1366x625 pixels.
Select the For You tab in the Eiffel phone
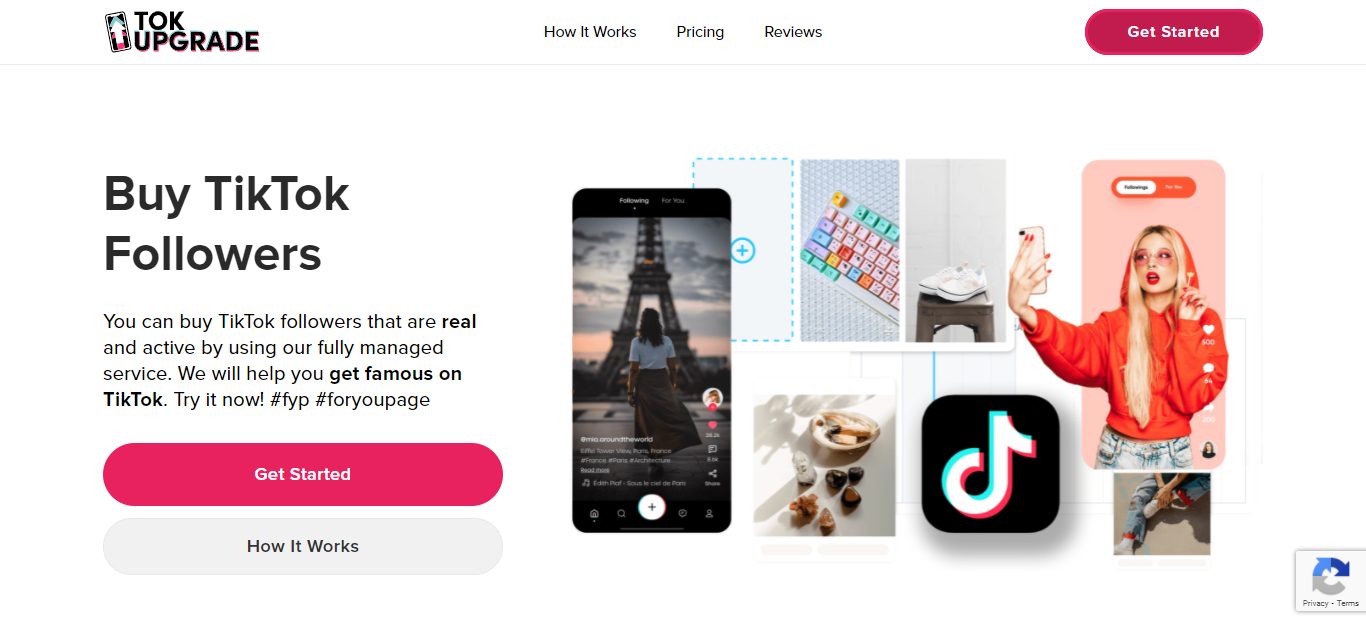(673, 201)
